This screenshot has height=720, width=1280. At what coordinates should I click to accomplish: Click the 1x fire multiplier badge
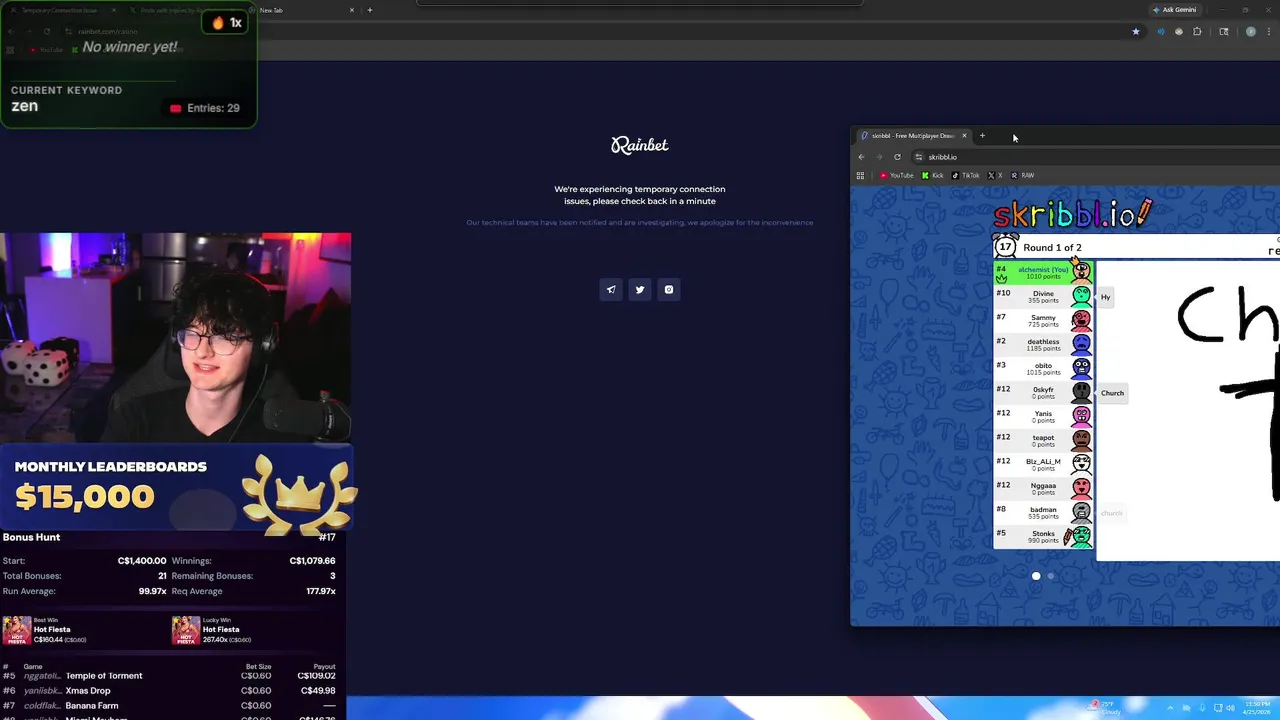(226, 22)
